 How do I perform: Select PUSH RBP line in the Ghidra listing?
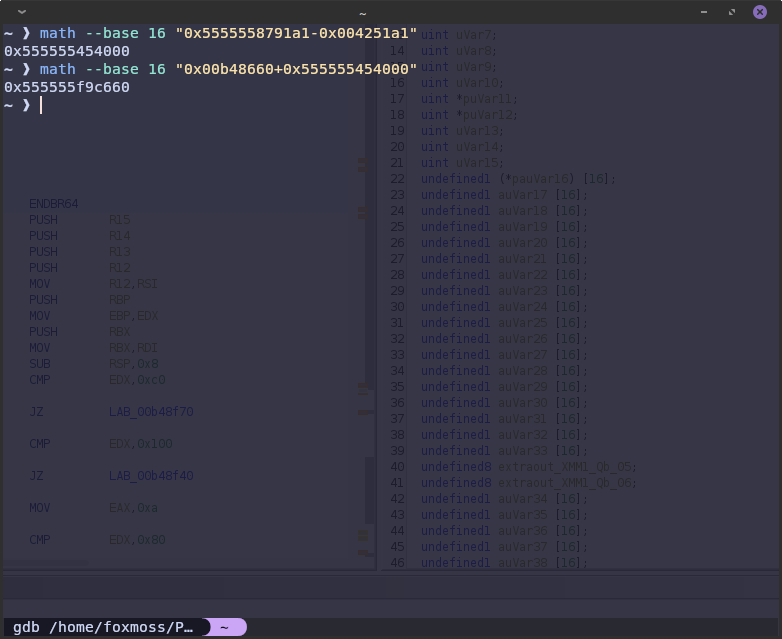click(x=79, y=299)
